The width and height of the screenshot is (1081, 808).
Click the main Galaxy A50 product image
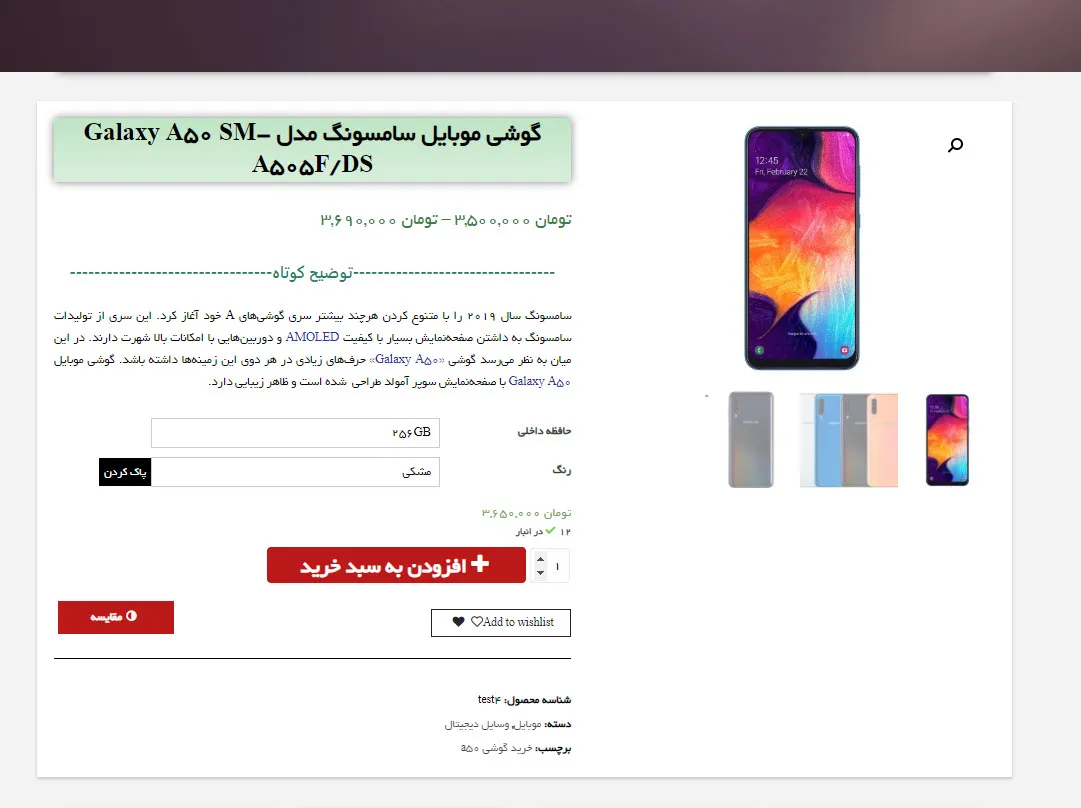pyautogui.click(x=802, y=248)
